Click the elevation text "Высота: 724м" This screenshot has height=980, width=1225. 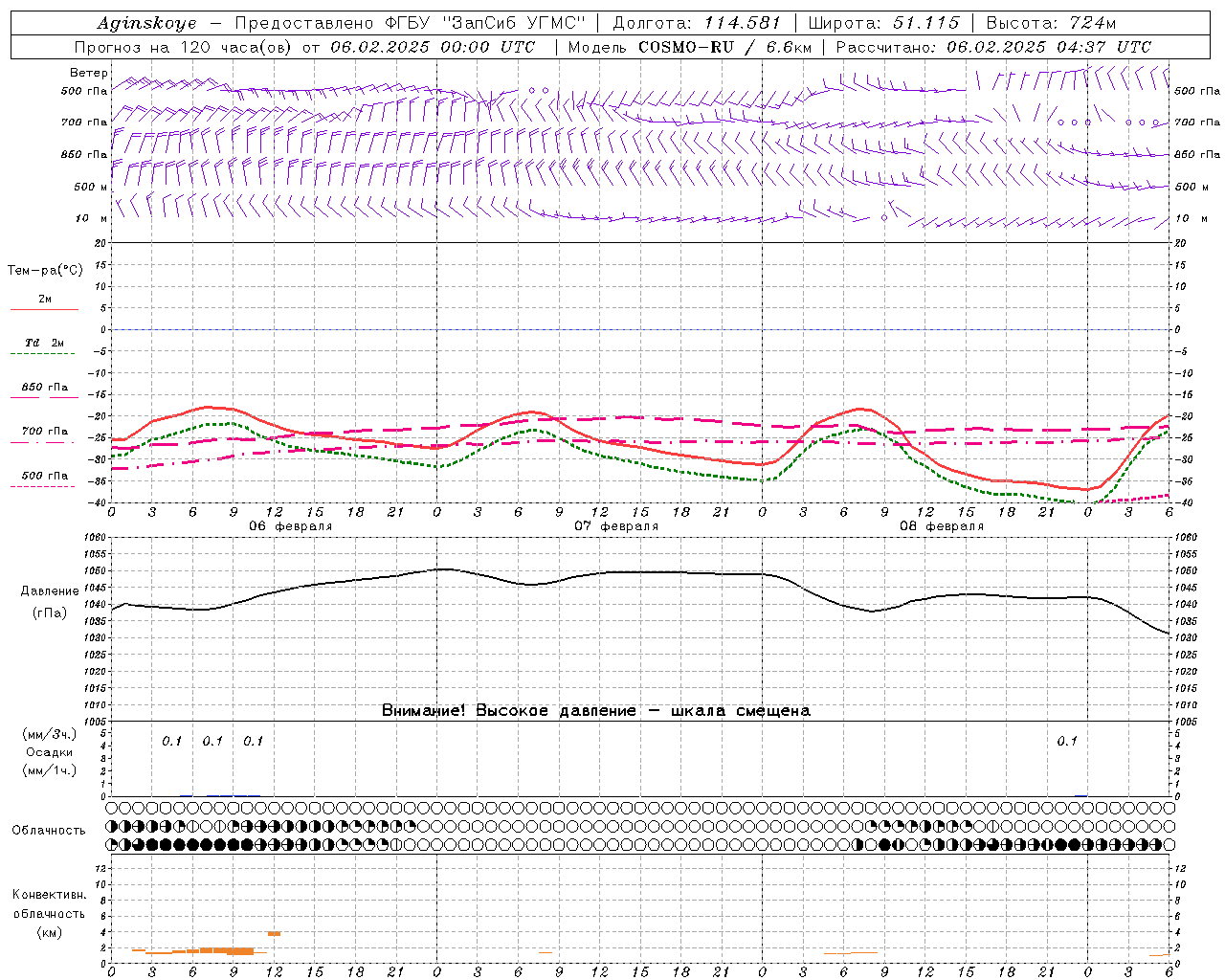click(1051, 24)
